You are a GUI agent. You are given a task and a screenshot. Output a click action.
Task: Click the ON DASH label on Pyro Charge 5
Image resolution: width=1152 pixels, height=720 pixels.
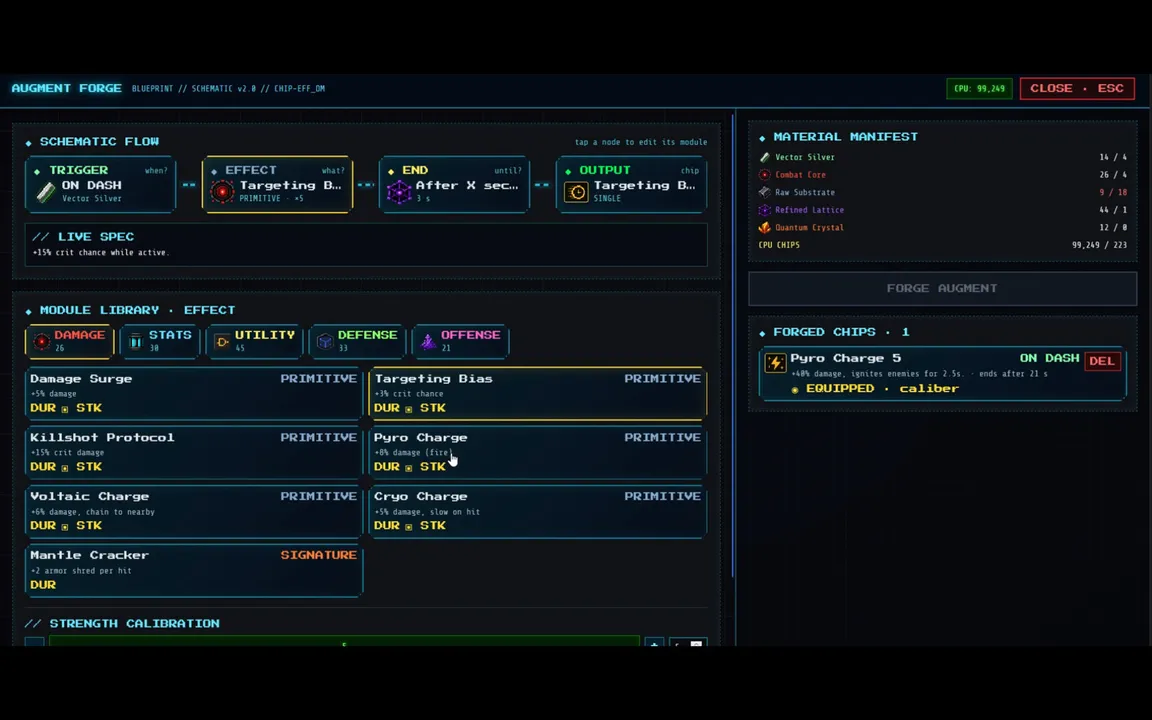(1049, 358)
